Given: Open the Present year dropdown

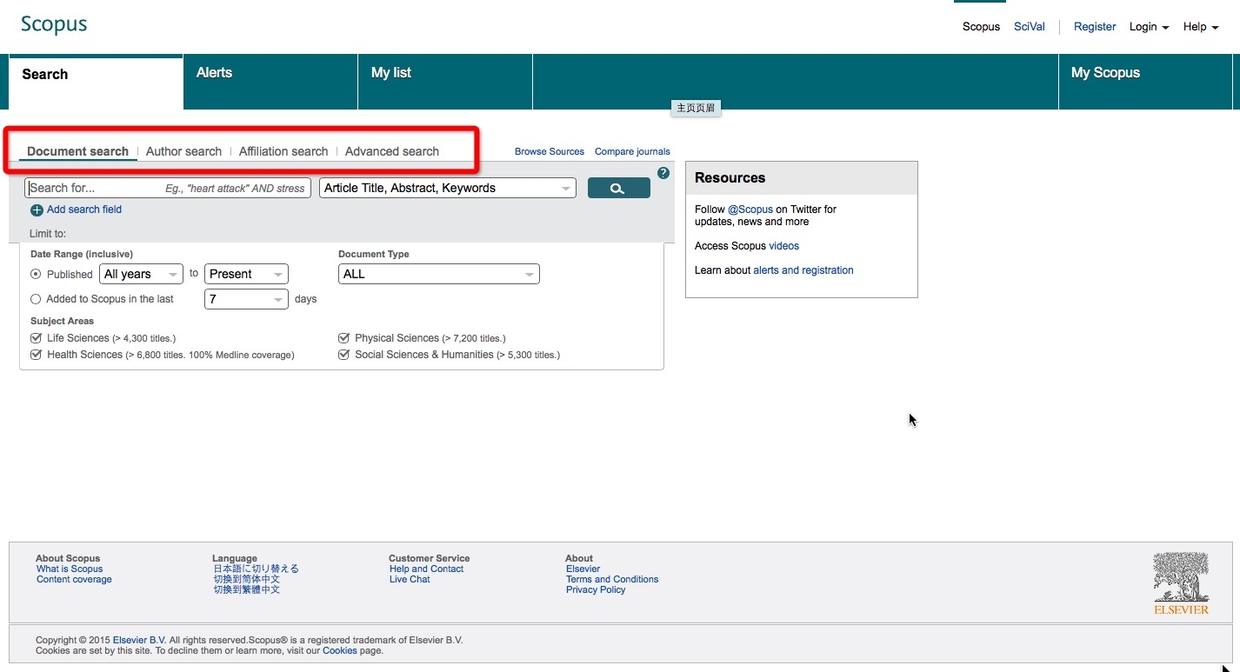Looking at the screenshot, I should (246, 274).
